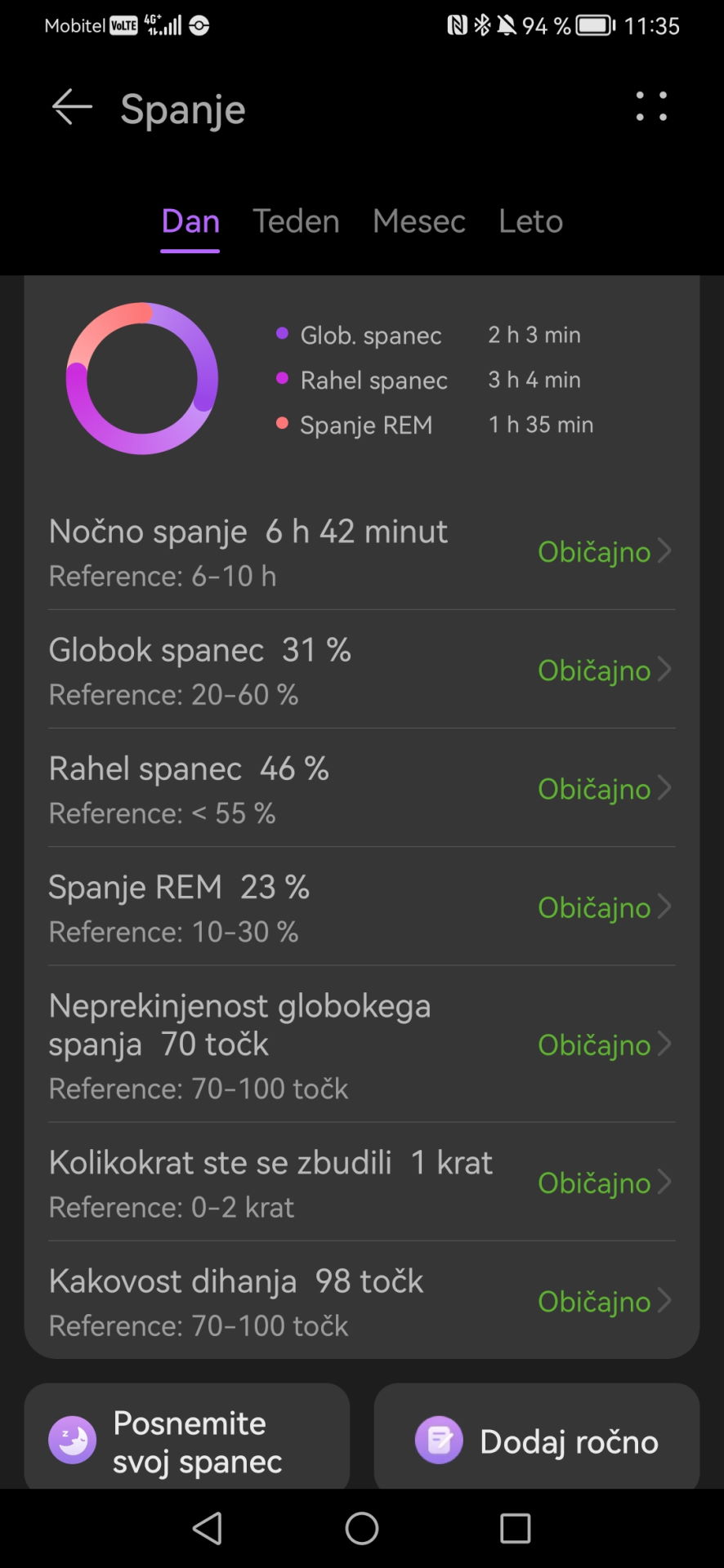Tap the Posnemite svoj spanec button
The height and width of the screenshot is (1568, 724).
[187, 1441]
